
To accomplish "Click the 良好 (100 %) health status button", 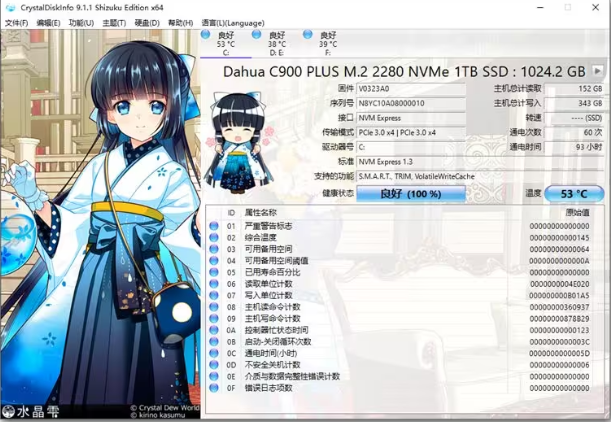I will (411, 194).
